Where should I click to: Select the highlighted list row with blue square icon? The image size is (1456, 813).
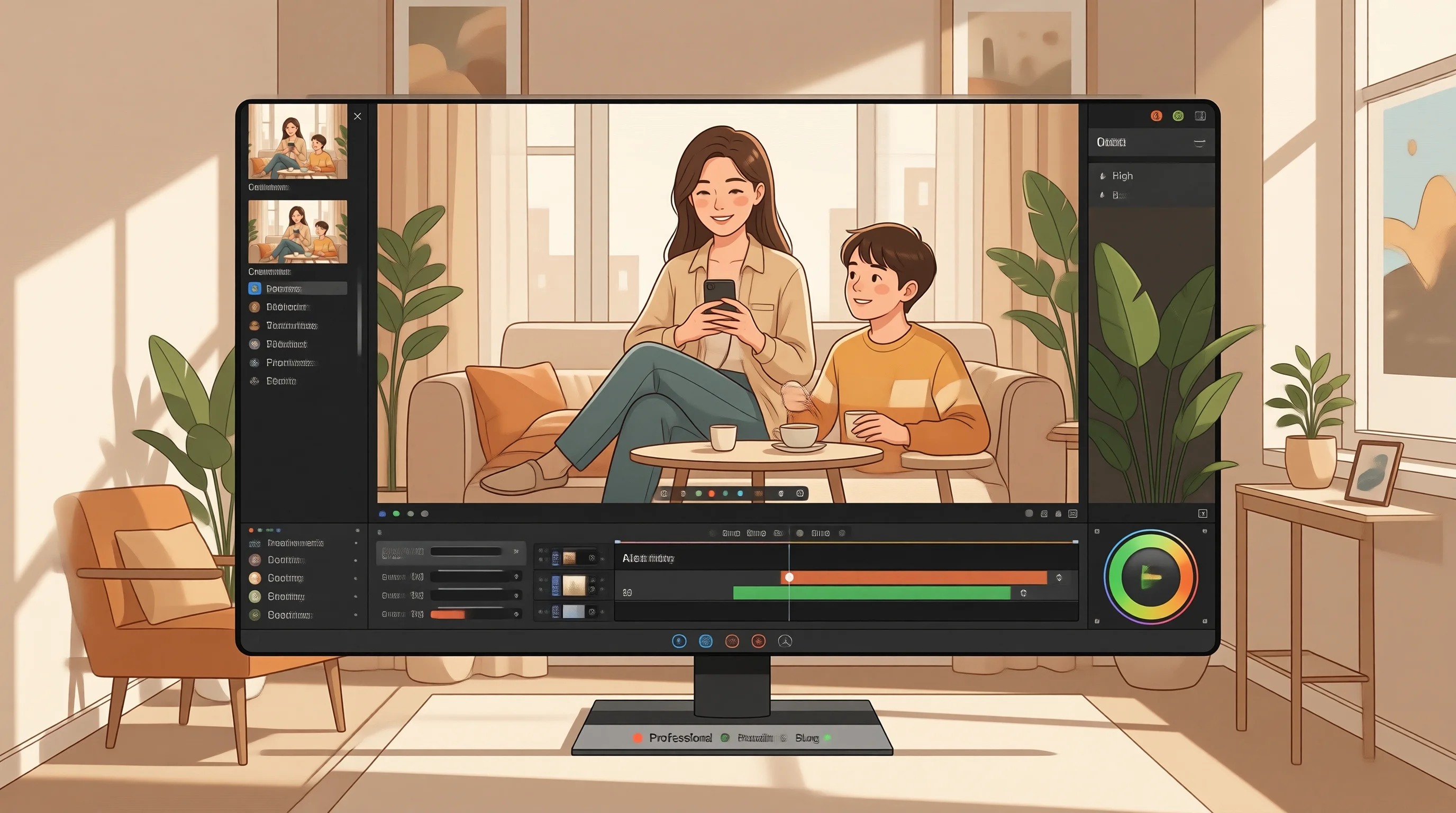297,288
